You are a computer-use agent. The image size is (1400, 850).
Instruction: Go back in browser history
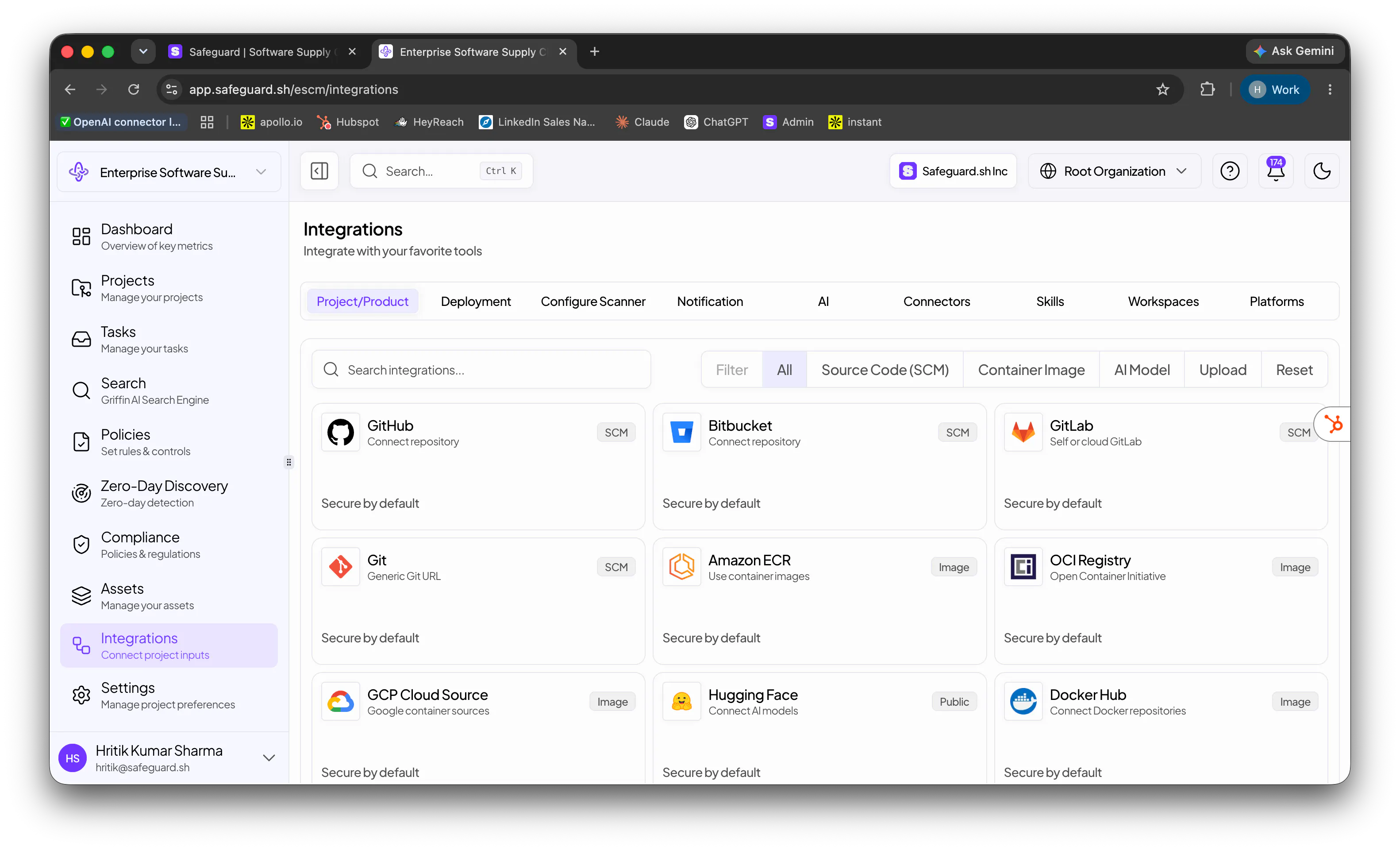[x=70, y=89]
